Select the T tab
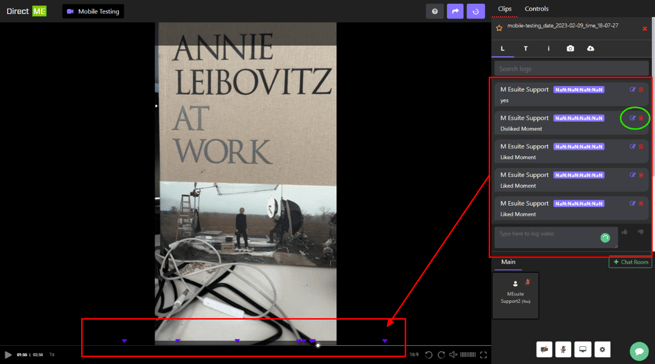 (526, 48)
